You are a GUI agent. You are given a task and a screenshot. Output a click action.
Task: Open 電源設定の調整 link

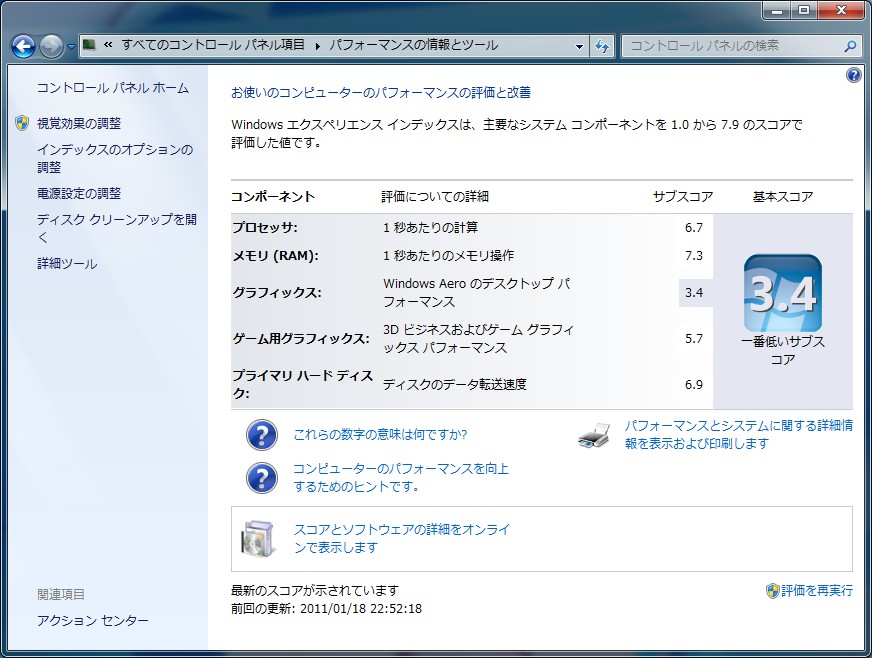tap(79, 194)
